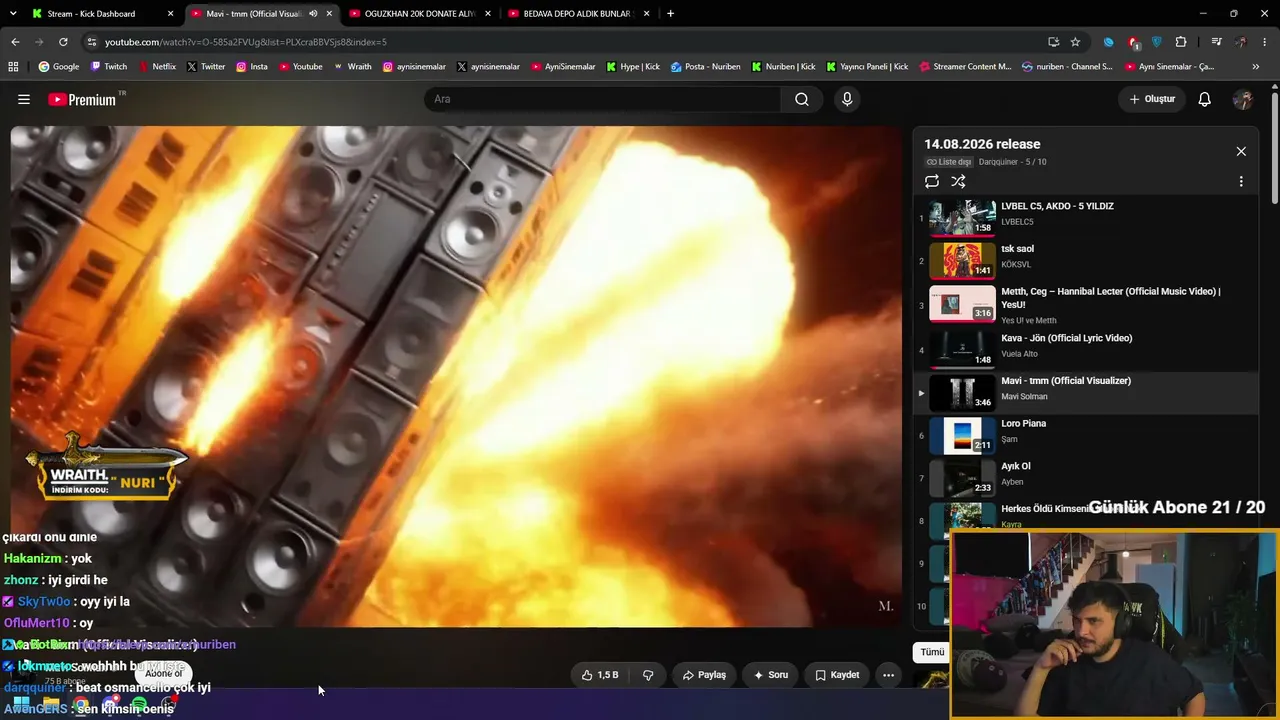
Task: Open playlist more options menu
Action: tap(1241, 182)
